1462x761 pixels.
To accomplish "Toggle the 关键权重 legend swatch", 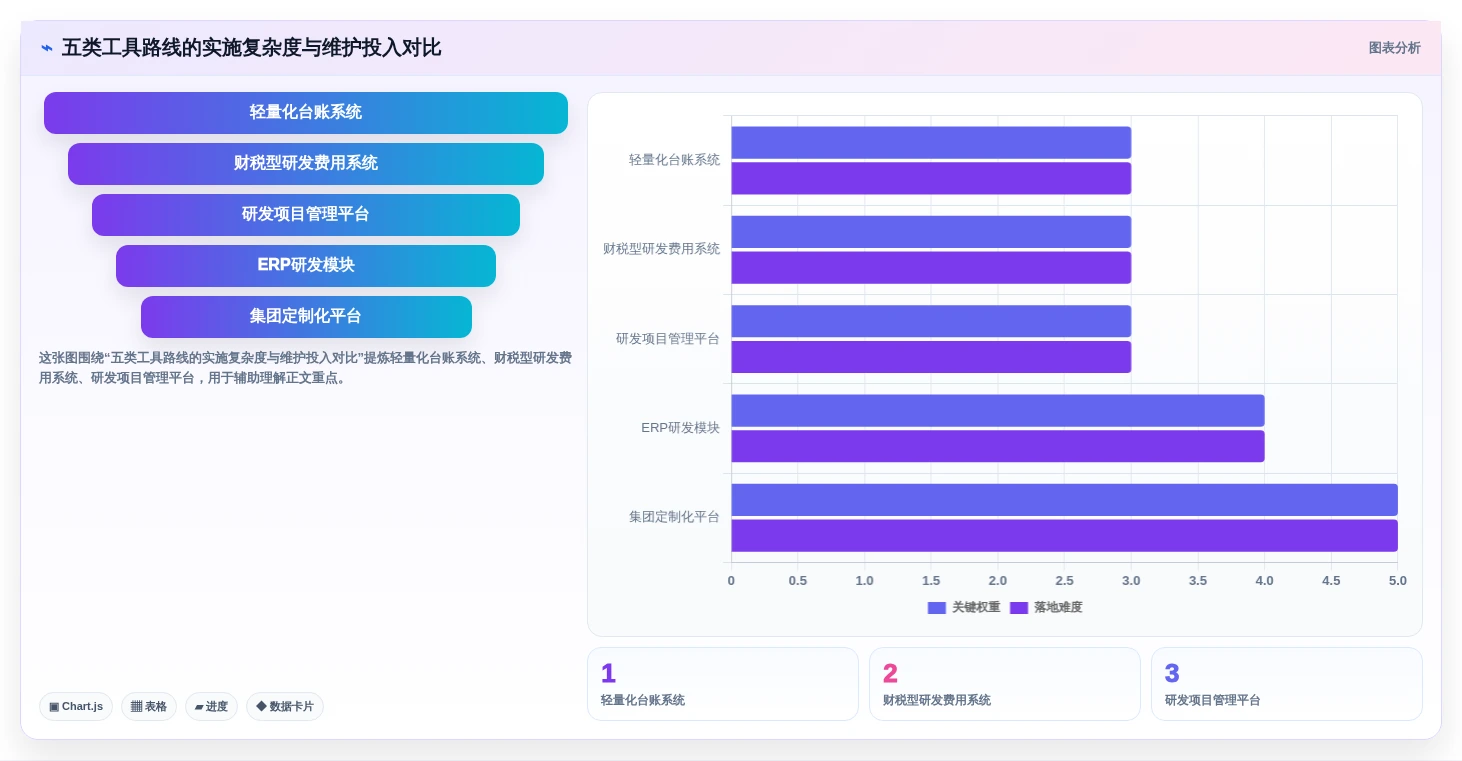I will [x=937, y=607].
